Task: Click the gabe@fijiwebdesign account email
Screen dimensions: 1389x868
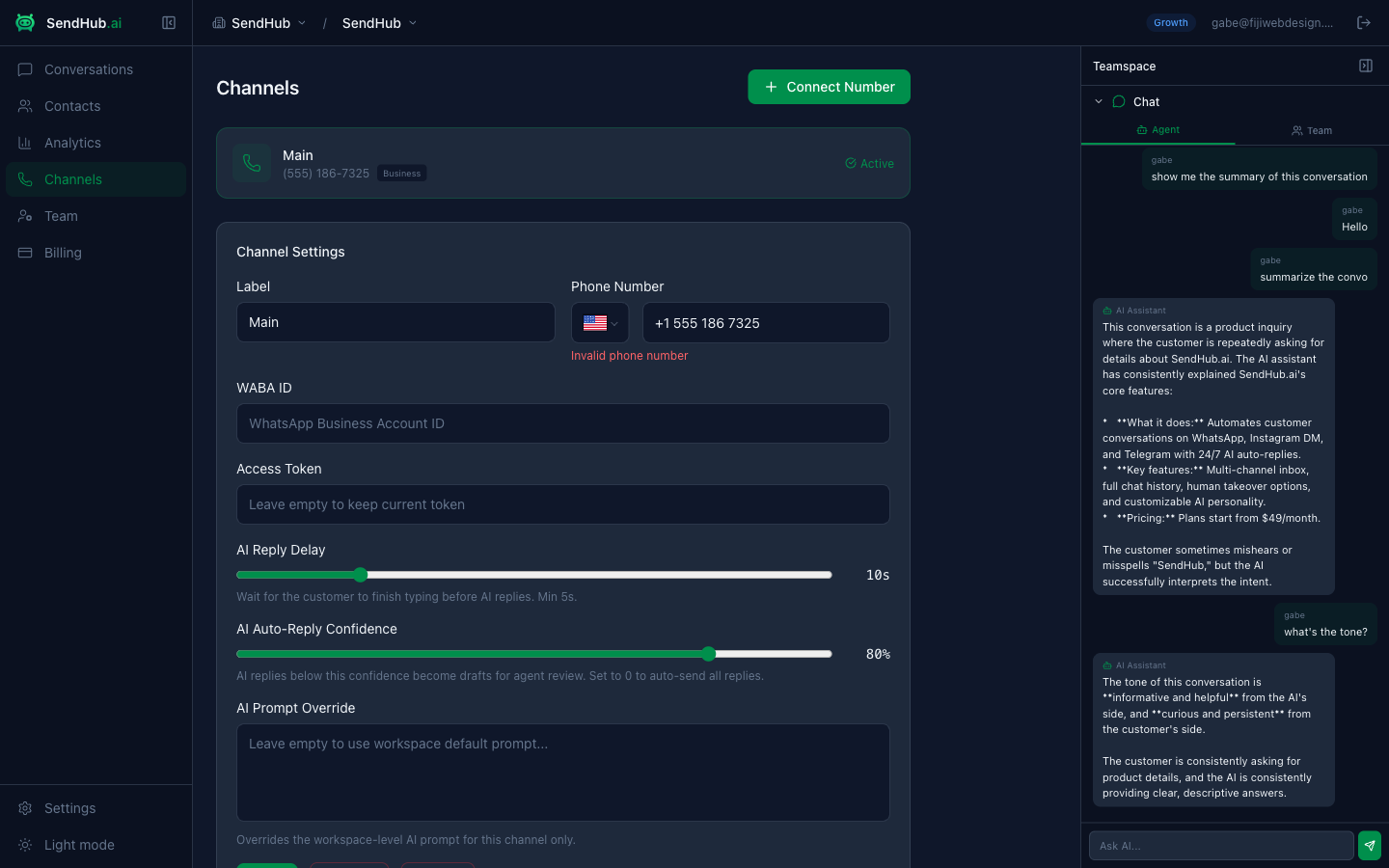Action: coord(1272,23)
